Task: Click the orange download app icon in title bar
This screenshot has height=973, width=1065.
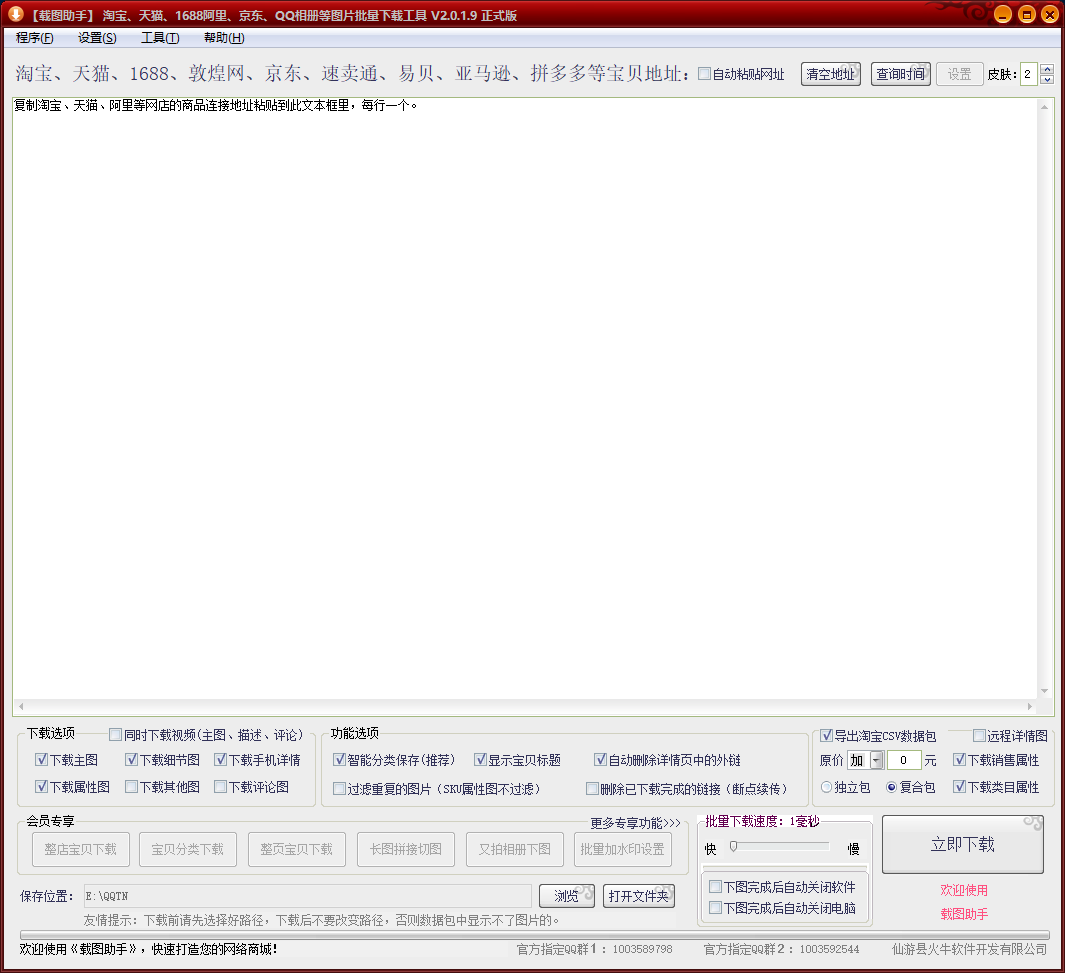Action: coord(15,14)
